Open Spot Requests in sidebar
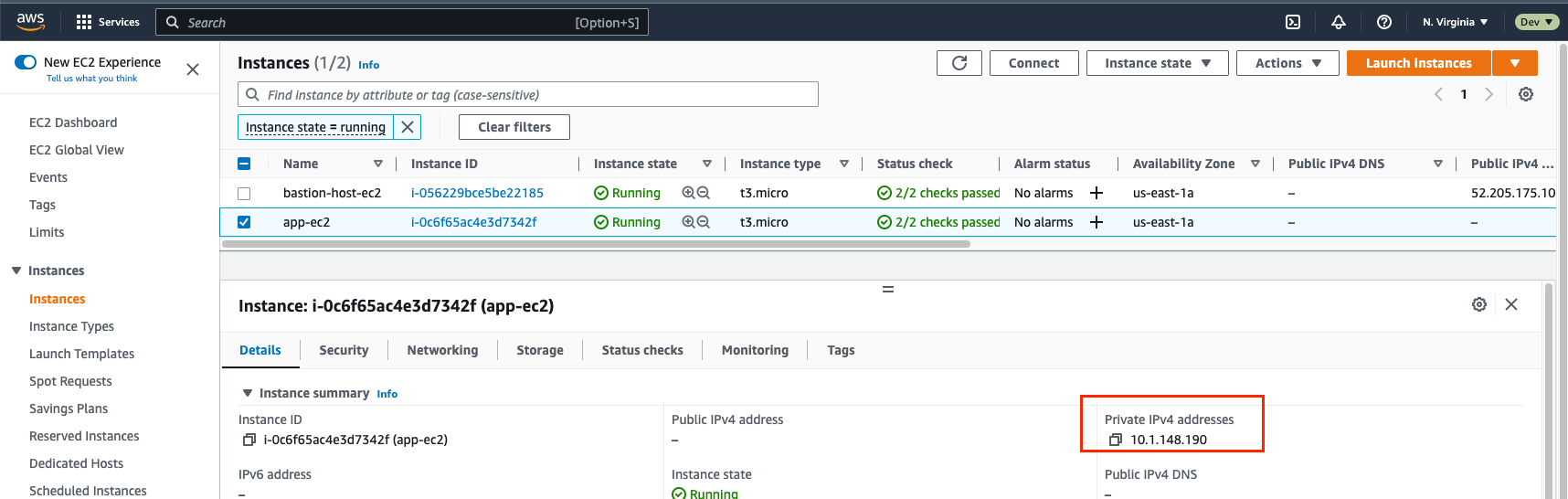 [x=70, y=381]
